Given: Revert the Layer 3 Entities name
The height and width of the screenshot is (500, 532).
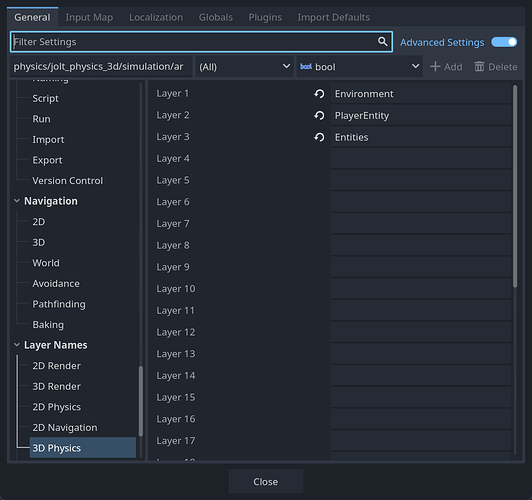Looking at the screenshot, I should (x=319, y=137).
